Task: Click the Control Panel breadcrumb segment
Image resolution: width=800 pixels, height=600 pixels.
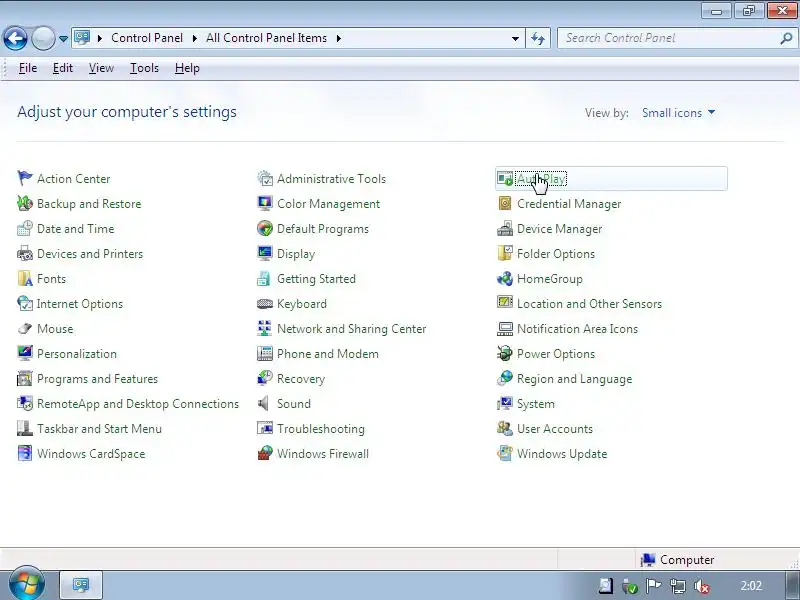Action: (x=147, y=38)
